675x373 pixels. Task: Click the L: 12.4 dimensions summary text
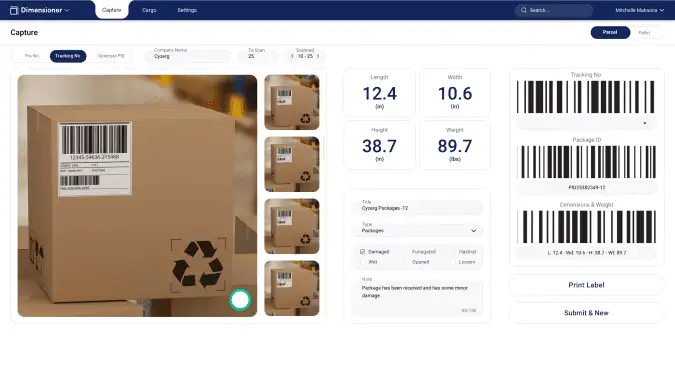586,253
